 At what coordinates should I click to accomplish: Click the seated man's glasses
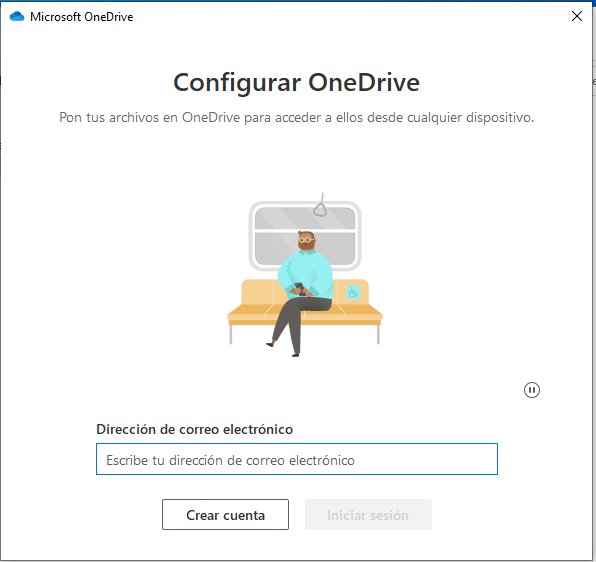click(x=306, y=240)
